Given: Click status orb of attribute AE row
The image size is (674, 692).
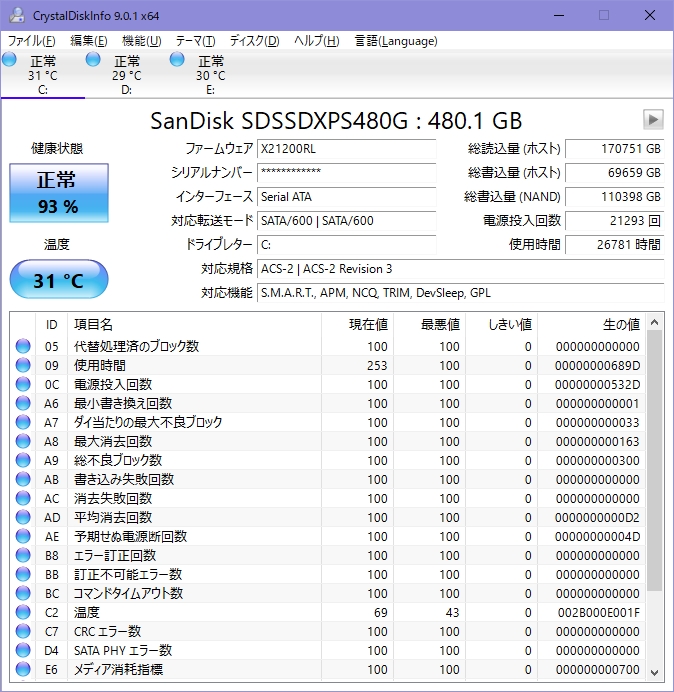Looking at the screenshot, I should (23, 536).
